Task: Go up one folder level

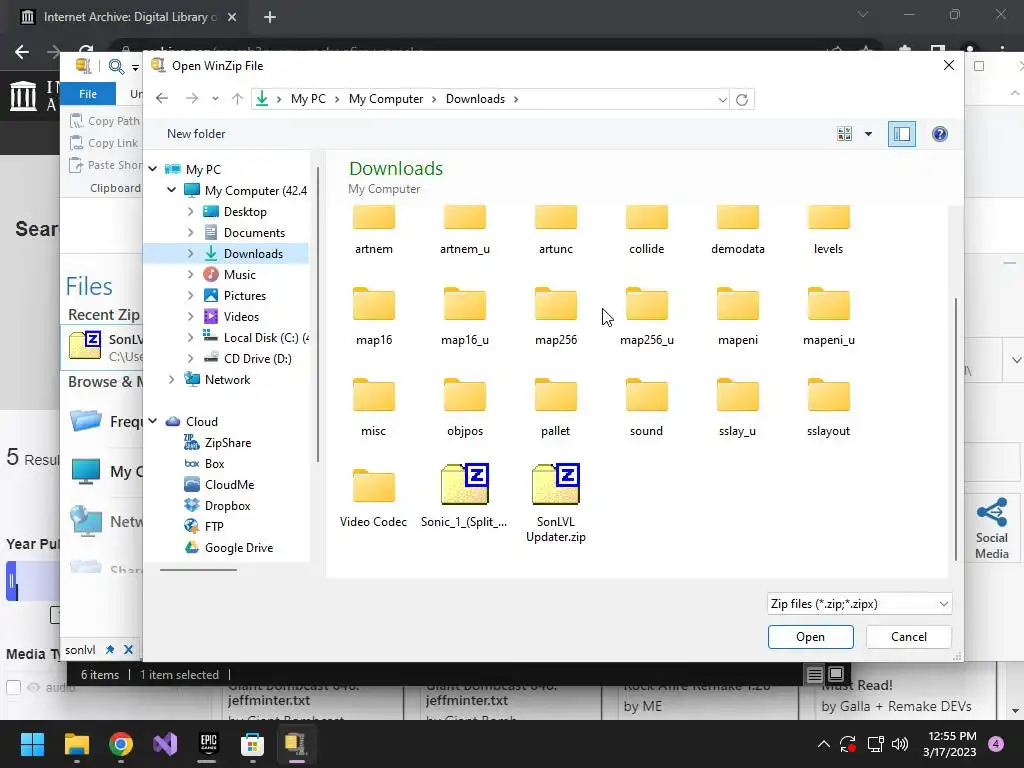Action: pos(237,99)
